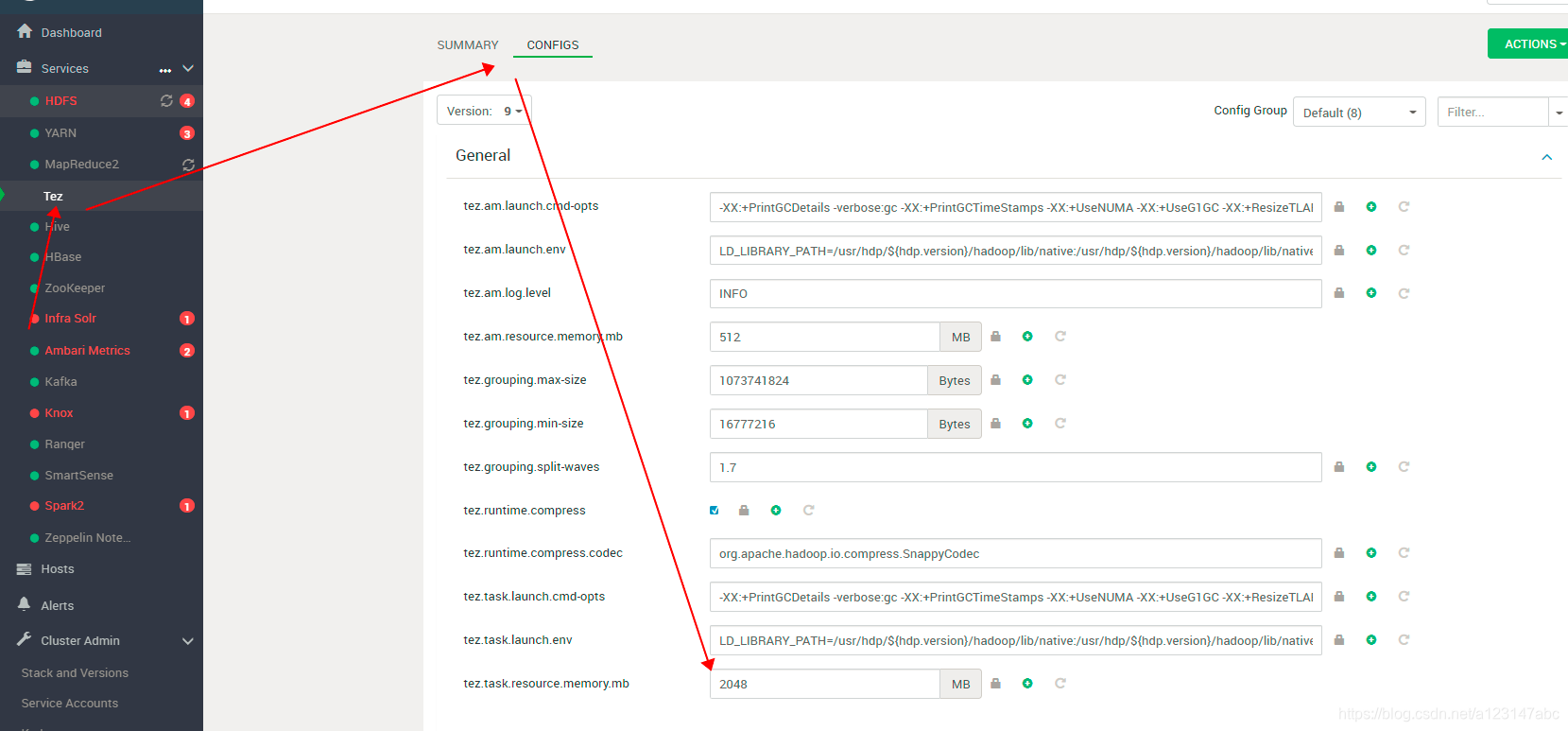Open the SmartSense service
This screenshot has height=731, width=1568.
78,475
